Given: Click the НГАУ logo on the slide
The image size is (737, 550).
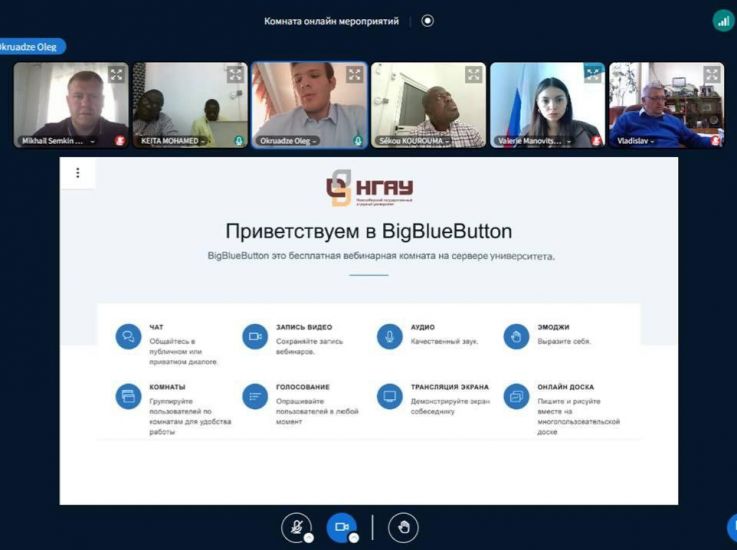Looking at the screenshot, I should click(369, 189).
